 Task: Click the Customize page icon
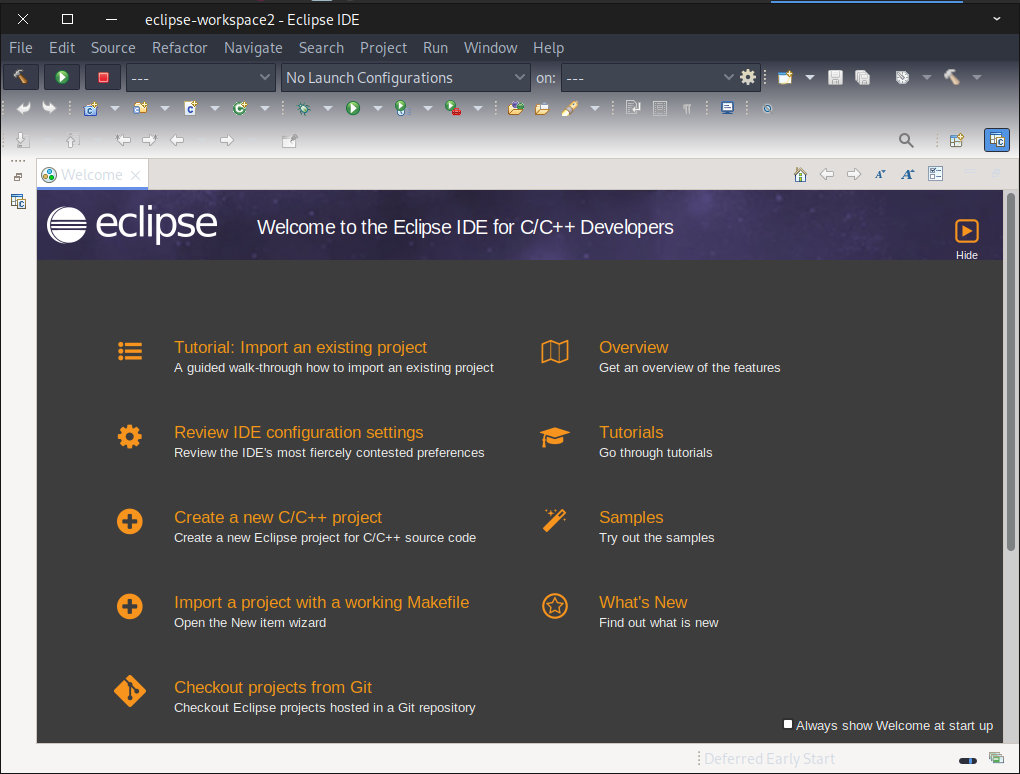point(935,174)
